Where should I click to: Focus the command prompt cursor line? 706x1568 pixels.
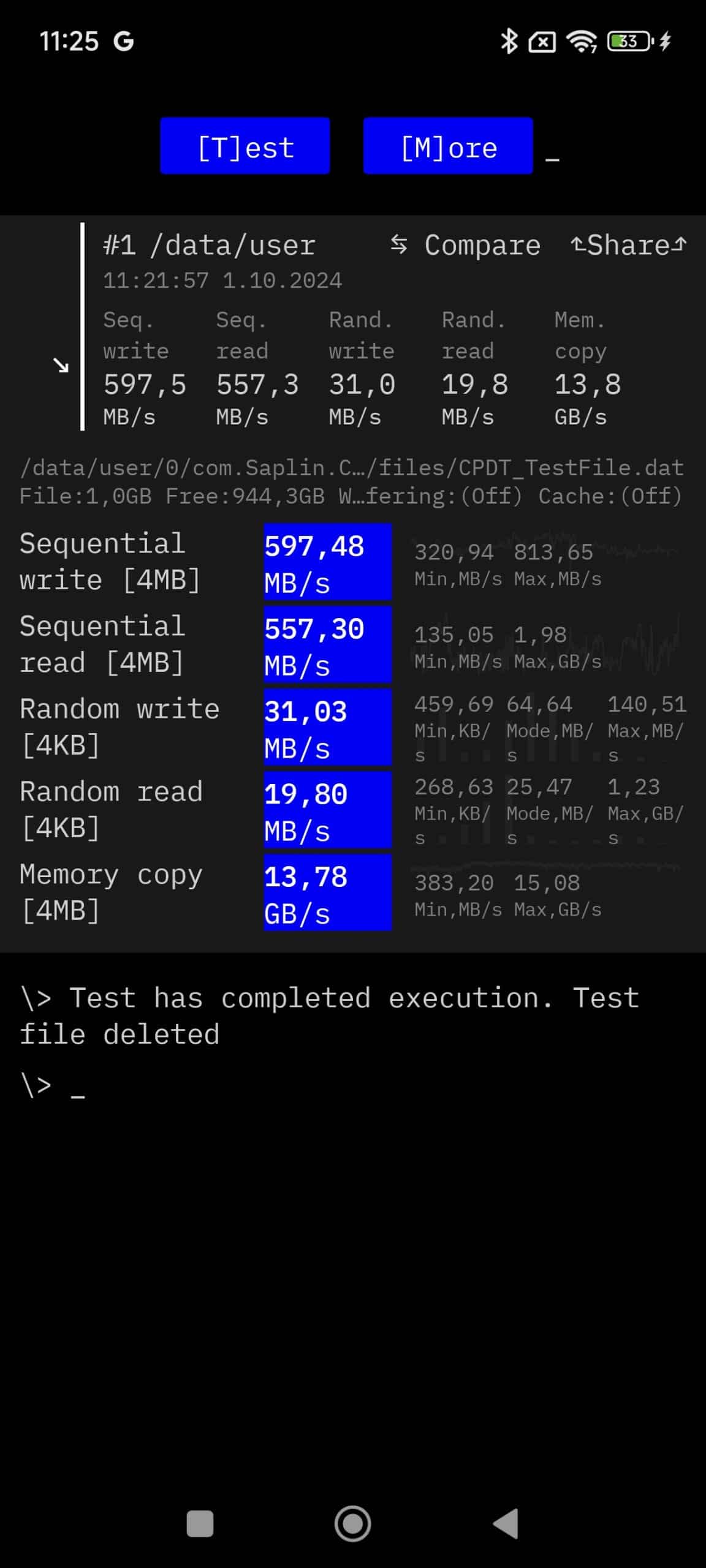[x=53, y=1085]
